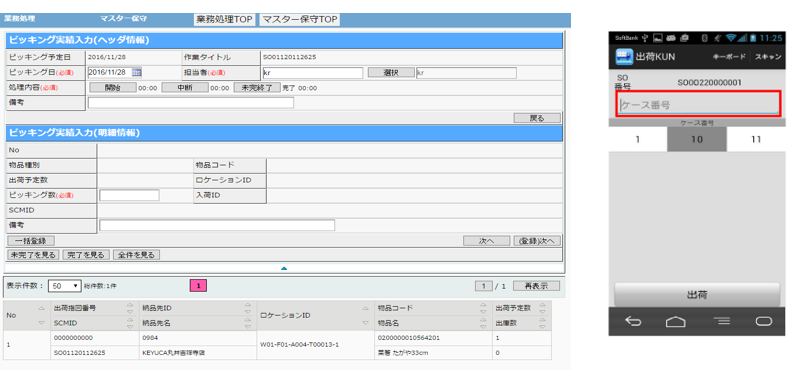Image resolution: width=805 pixels, height=381 pixels.
Task: Tap the Android home navigation icon
Action: [x=676, y=321]
